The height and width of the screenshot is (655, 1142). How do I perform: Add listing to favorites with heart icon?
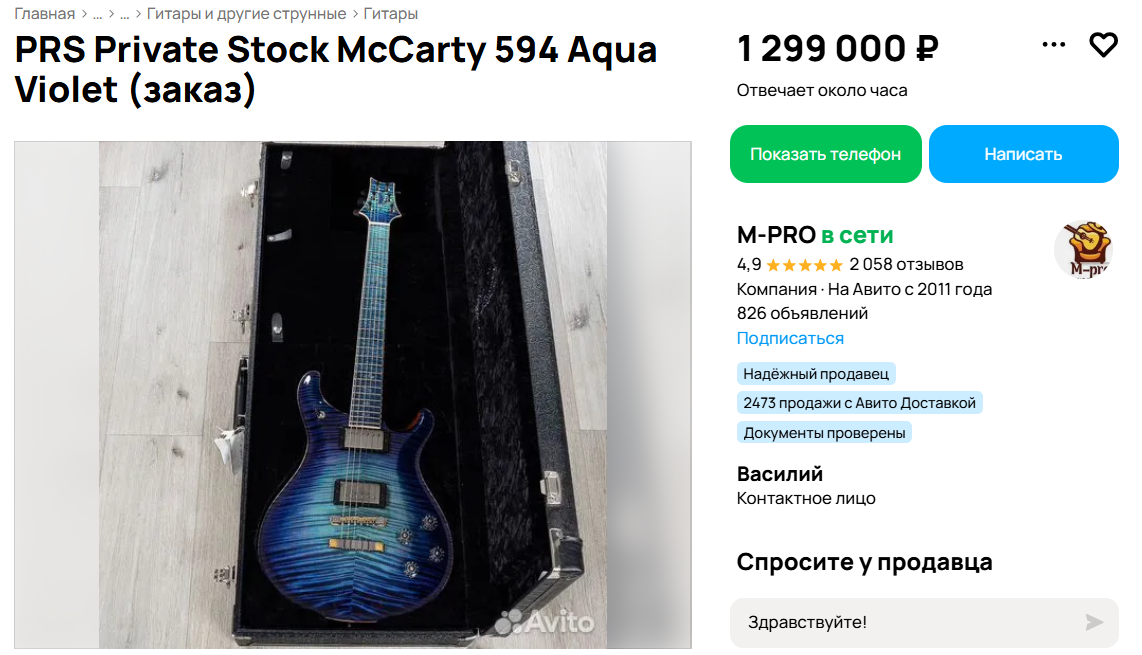(x=1103, y=45)
